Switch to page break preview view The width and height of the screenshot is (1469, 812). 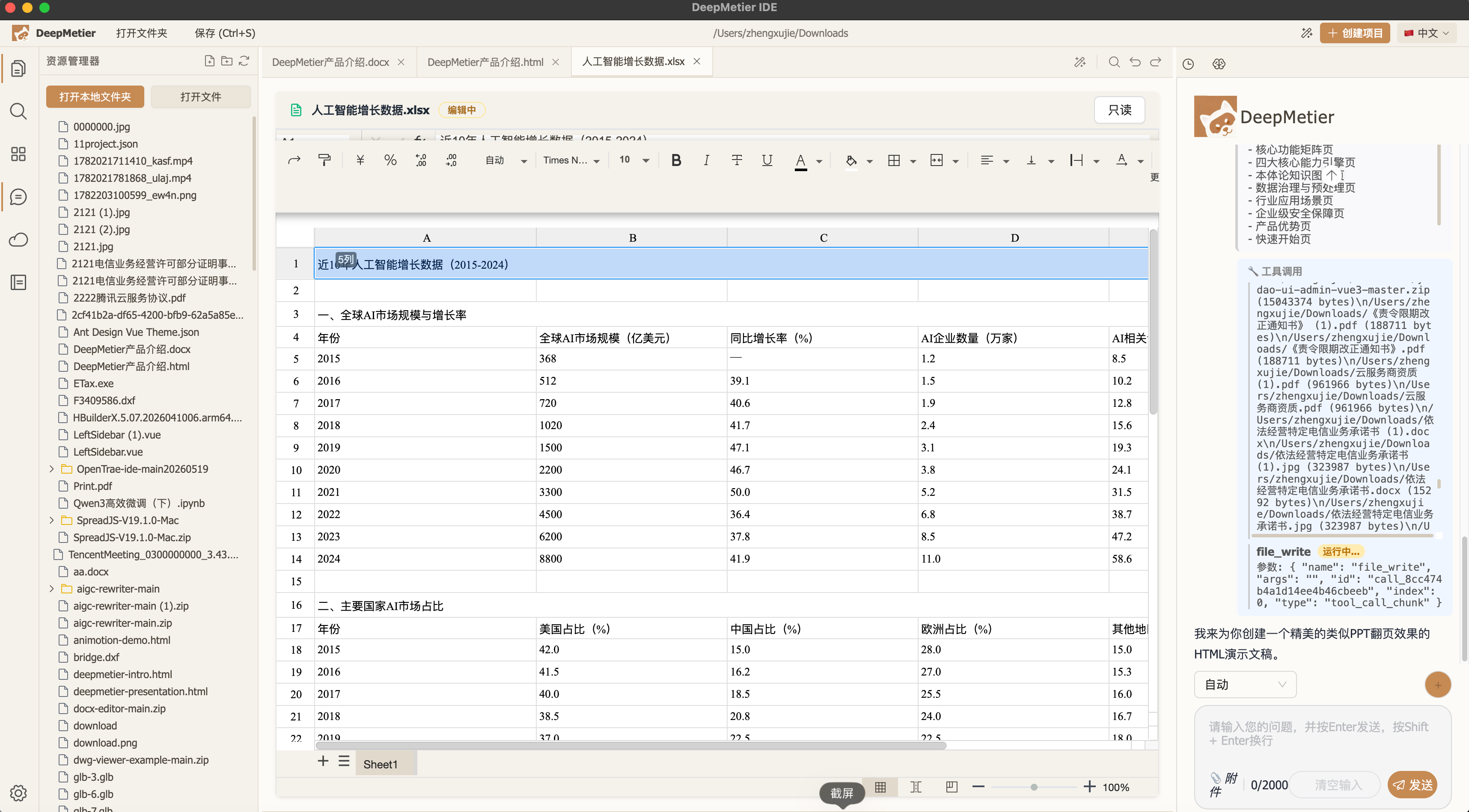point(916,787)
